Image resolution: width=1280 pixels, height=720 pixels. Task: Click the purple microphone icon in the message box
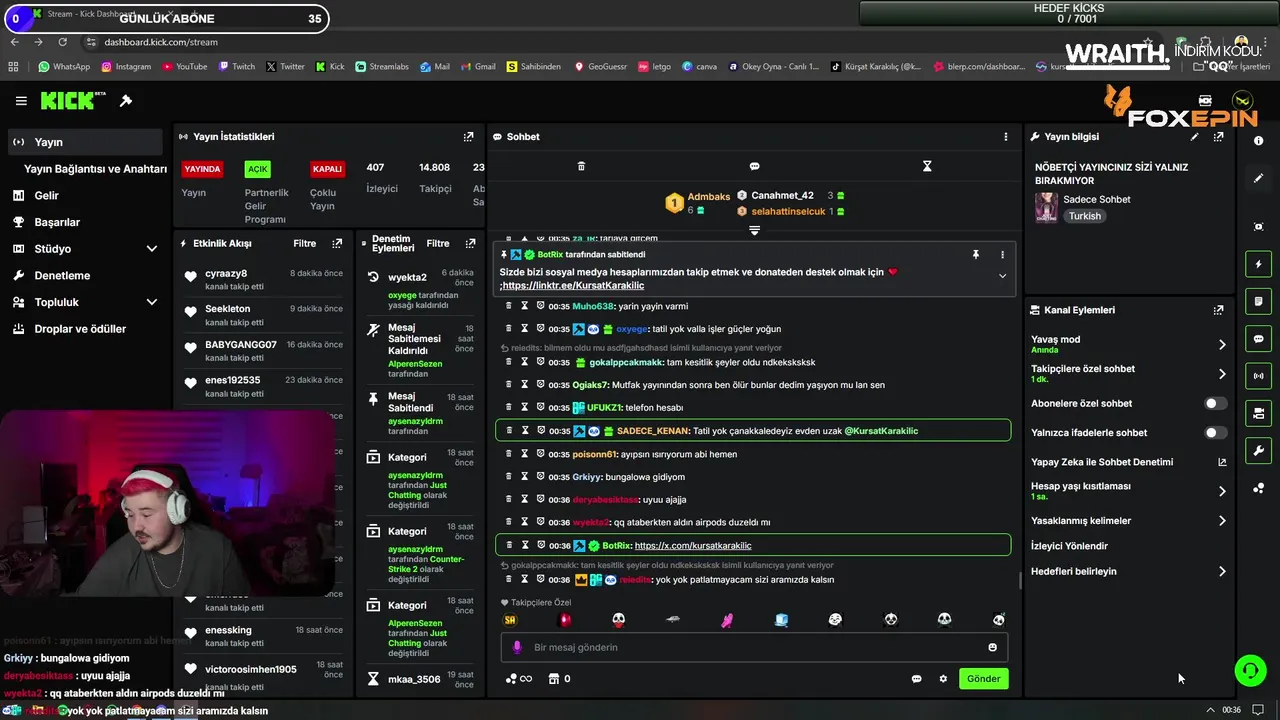(x=518, y=647)
